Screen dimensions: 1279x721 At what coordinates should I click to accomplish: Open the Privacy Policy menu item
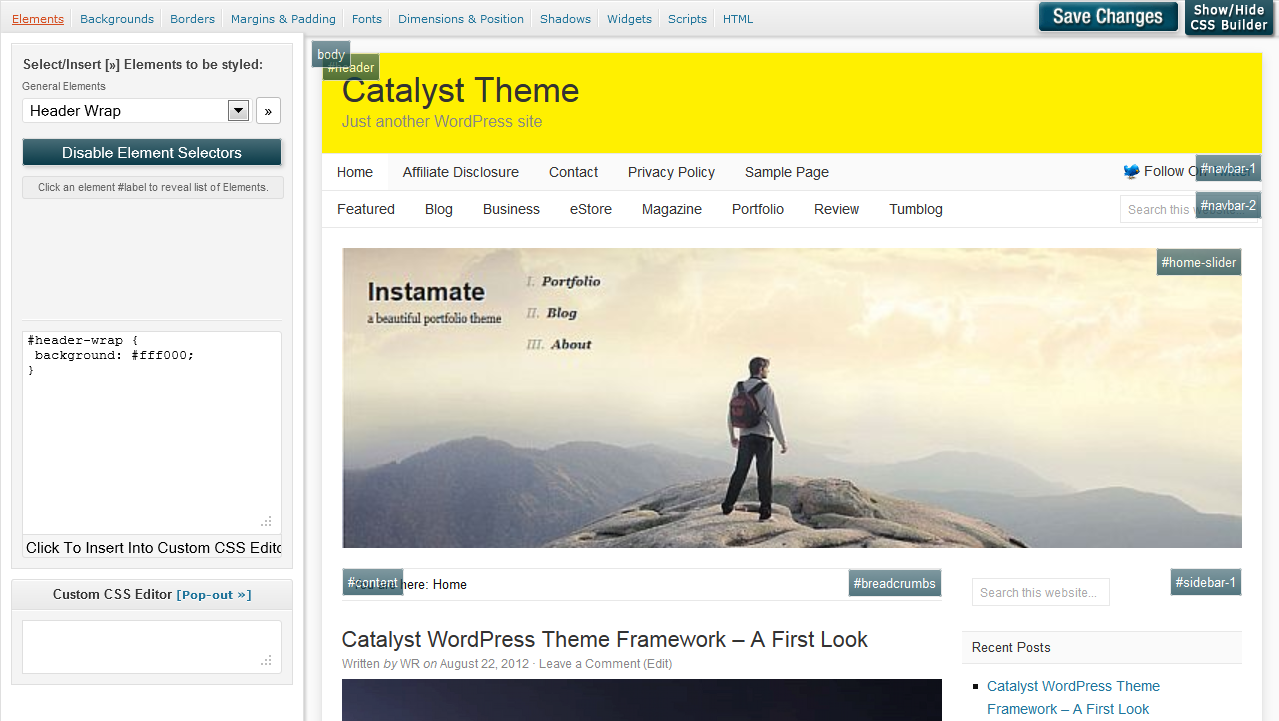(x=671, y=172)
